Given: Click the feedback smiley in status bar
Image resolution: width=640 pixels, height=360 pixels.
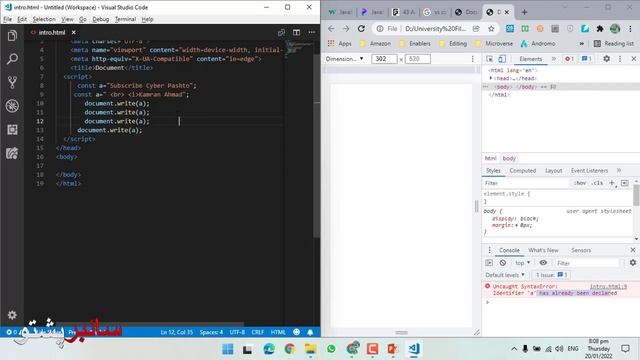Looking at the screenshot, I should pyautogui.click(x=297, y=332).
